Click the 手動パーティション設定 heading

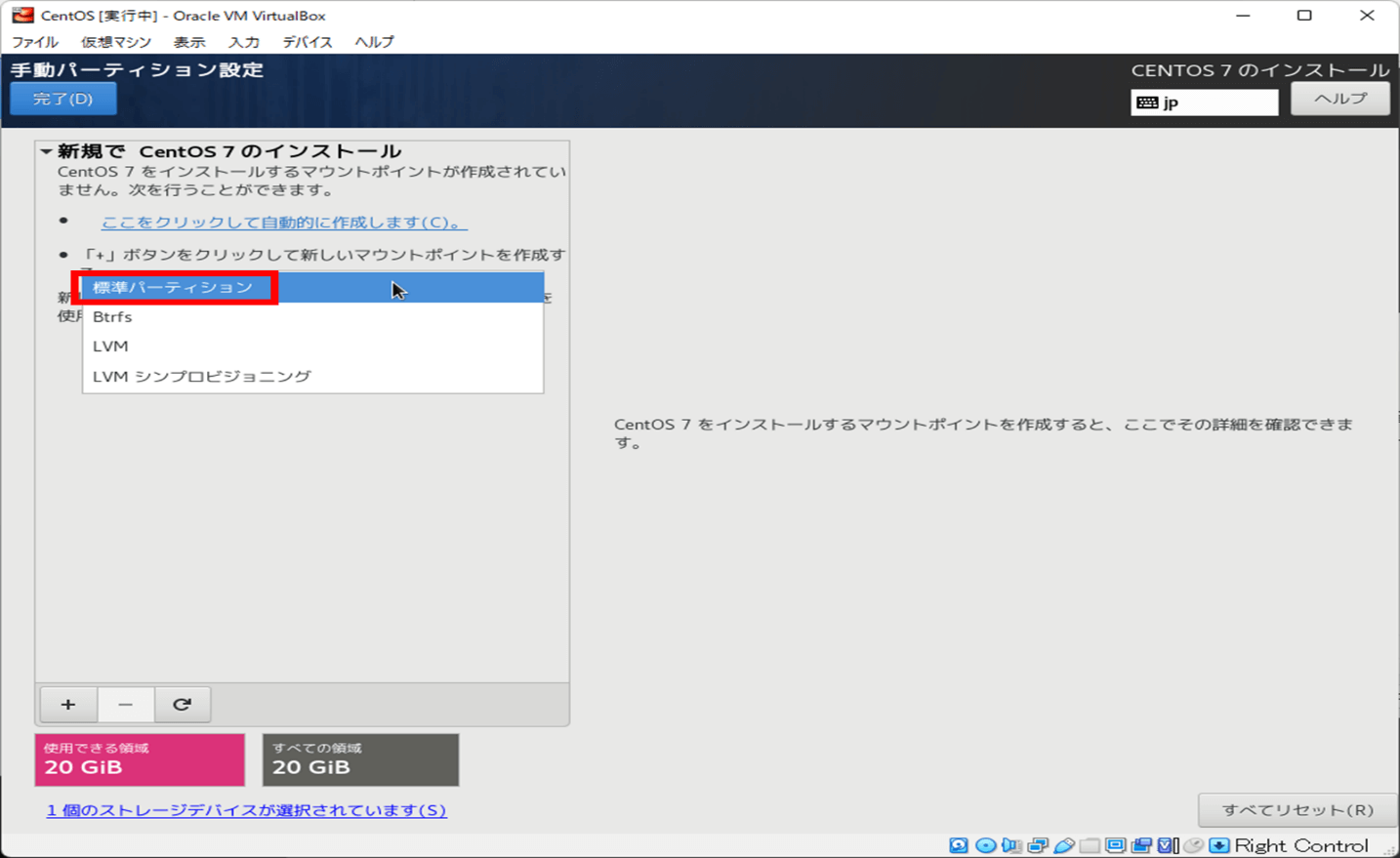click(x=138, y=70)
